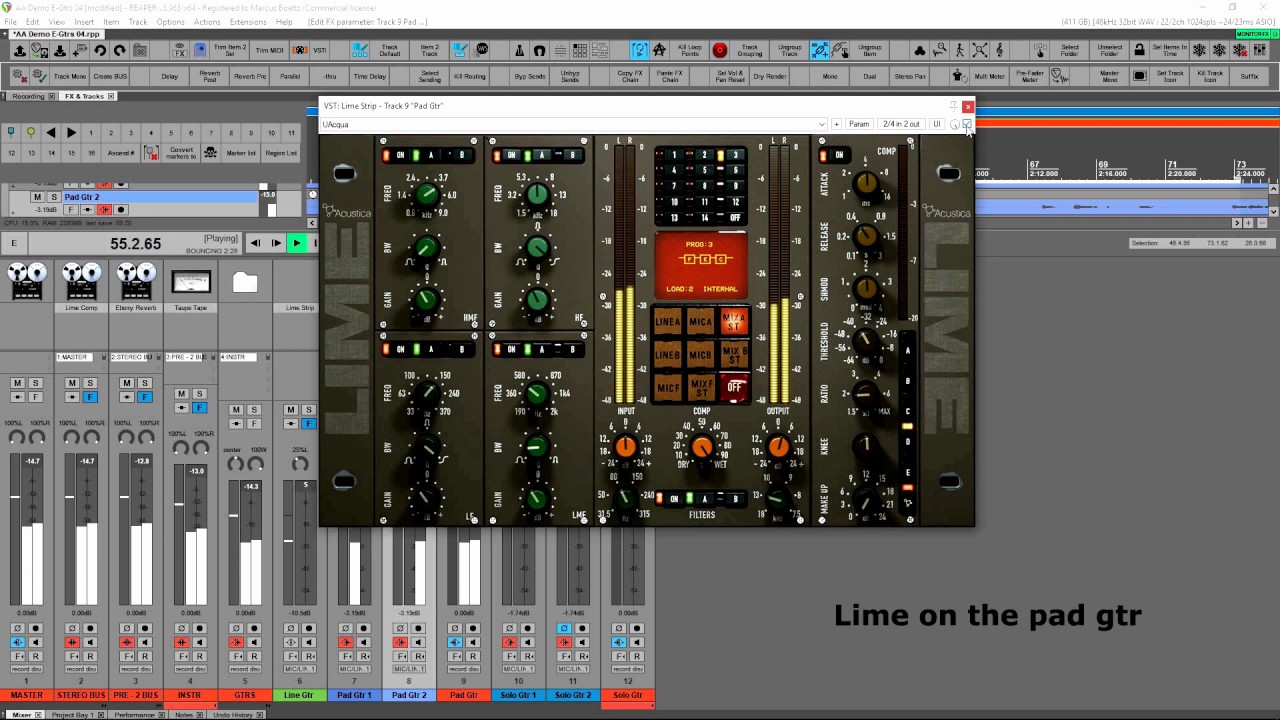Toggle the FILTERS ON switch
The width and height of the screenshot is (1280, 720).
point(670,499)
